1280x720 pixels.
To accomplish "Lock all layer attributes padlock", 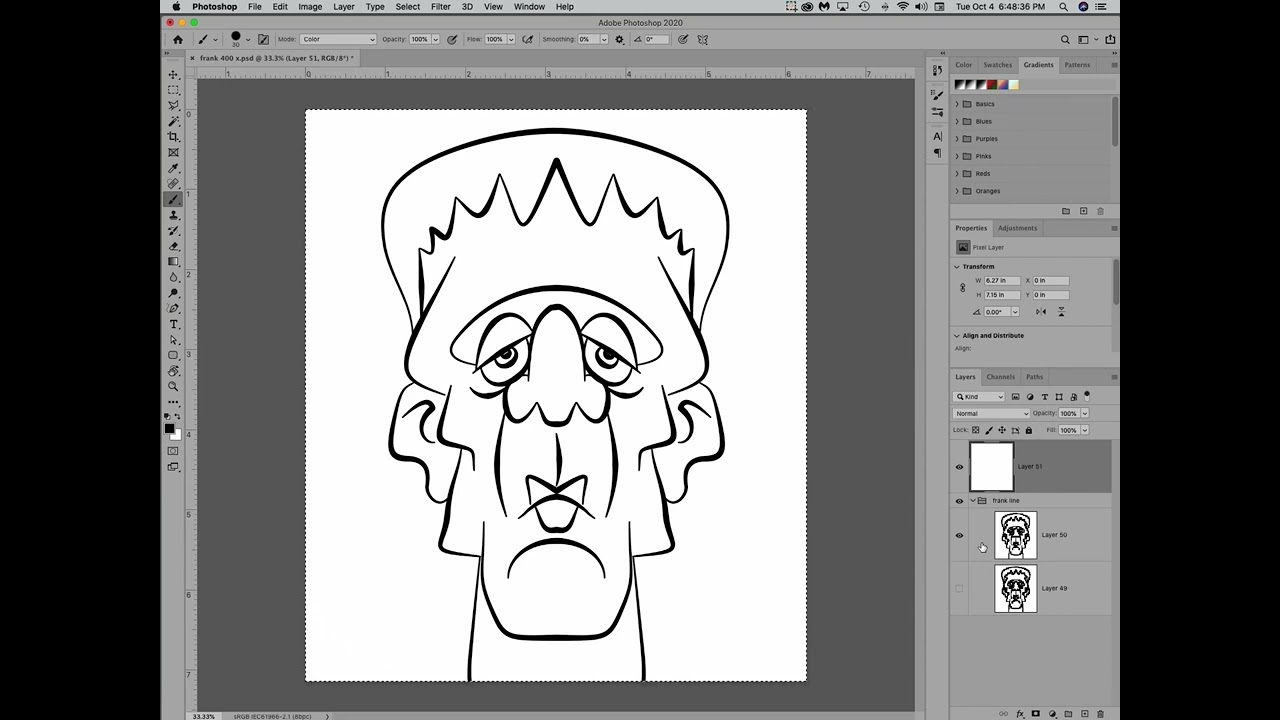I will click(x=1028, y=430).
